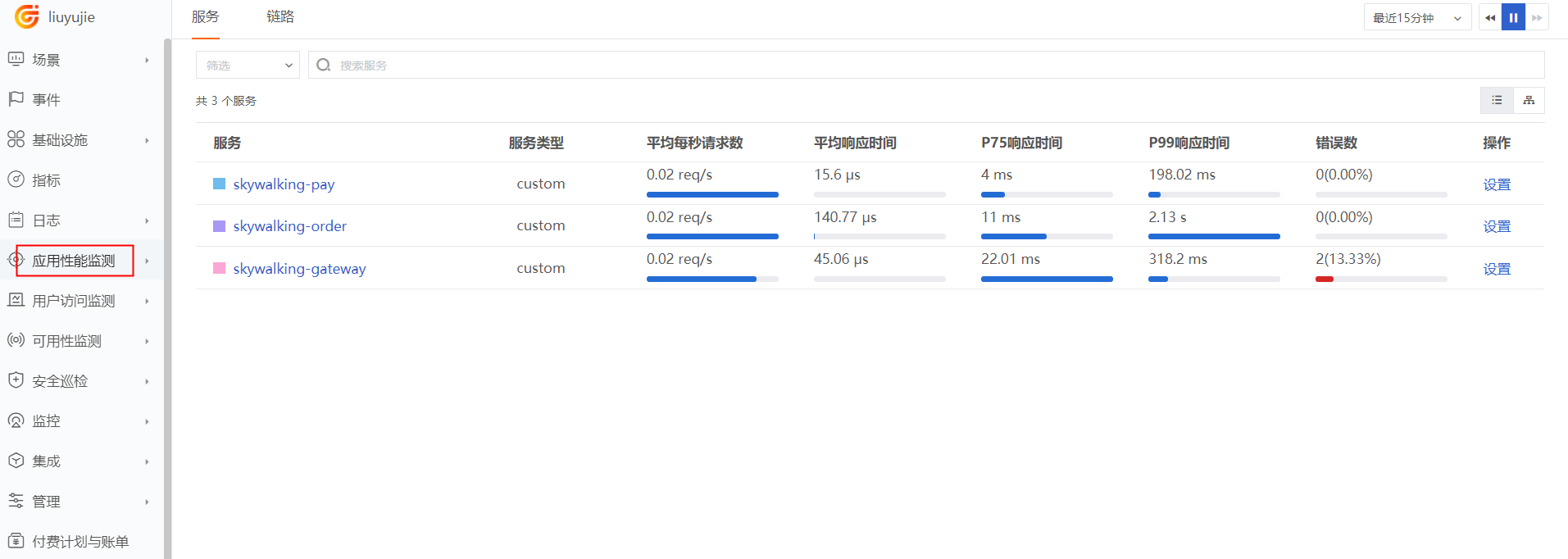Viewport: 1568px width, 559px height.
Task: Click the 2.13 s P99 value
Action: click(x=1167, y=217)
